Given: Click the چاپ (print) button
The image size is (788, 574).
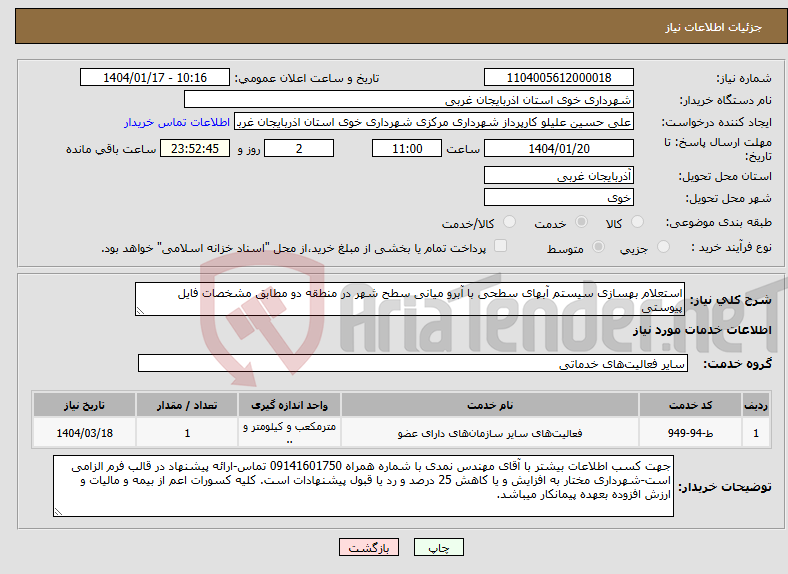Looking at the screenshot, I should pyautogui.click(x=438, y=547).
